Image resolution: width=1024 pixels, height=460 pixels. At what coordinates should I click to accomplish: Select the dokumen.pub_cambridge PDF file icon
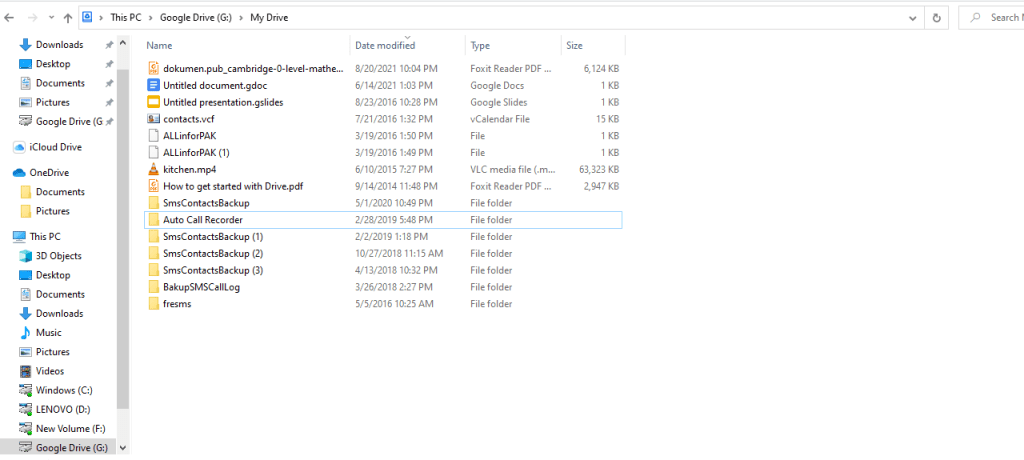(x=153, y=68)
